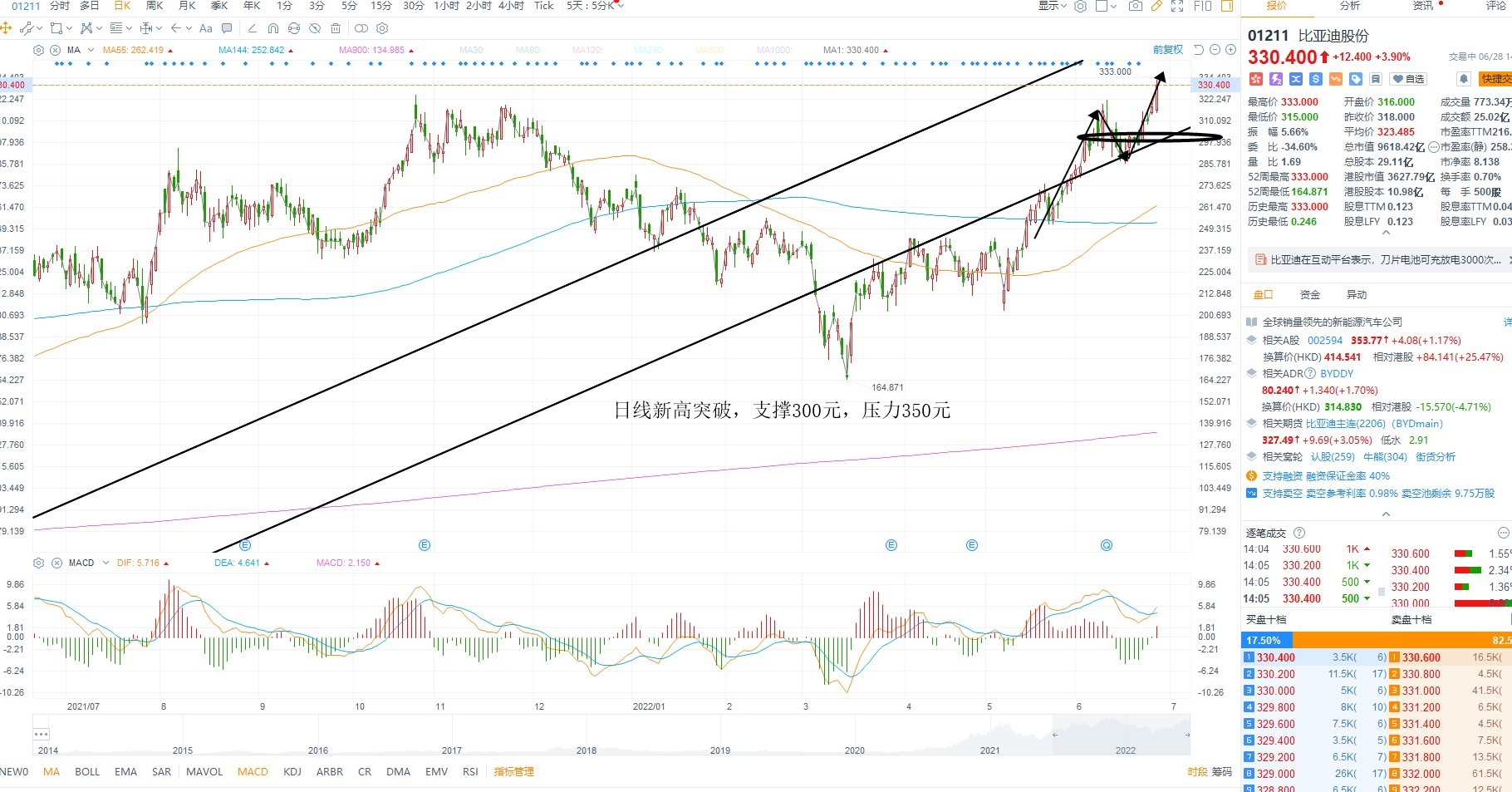Open the 资讯 news tab
This screenshot has width=1512, height=792.
click(1423, 6)
